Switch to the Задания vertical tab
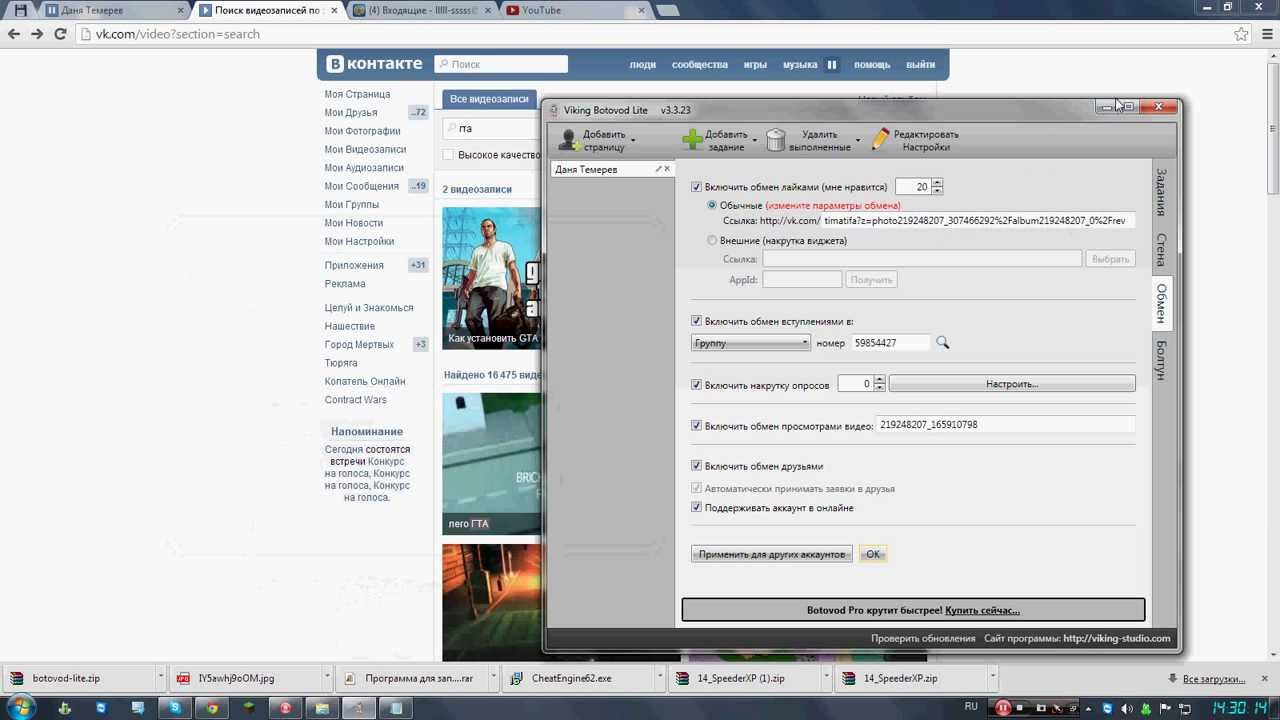Screen dimensions: 1280x720 [x=1161, y=192]
